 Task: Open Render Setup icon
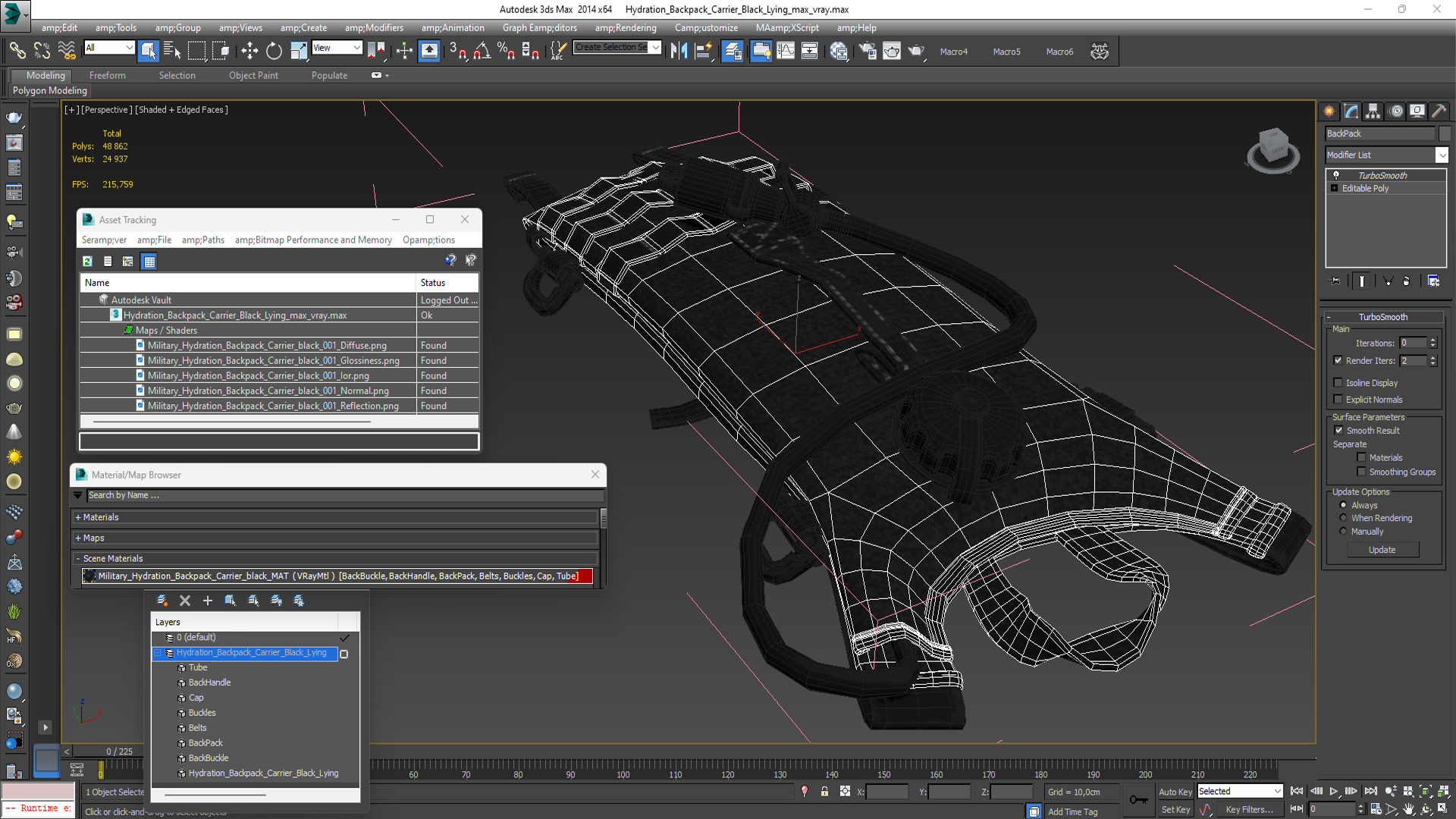[868, 51]
